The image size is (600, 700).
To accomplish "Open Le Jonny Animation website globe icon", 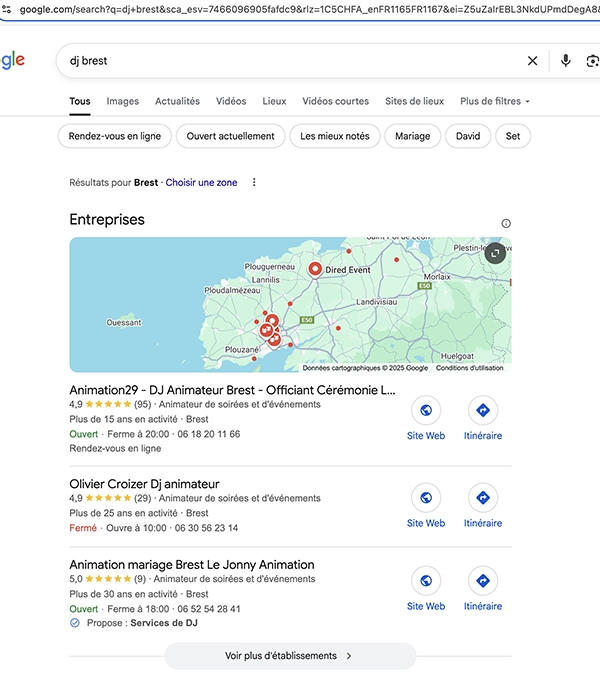I will (x=426, y=580).
